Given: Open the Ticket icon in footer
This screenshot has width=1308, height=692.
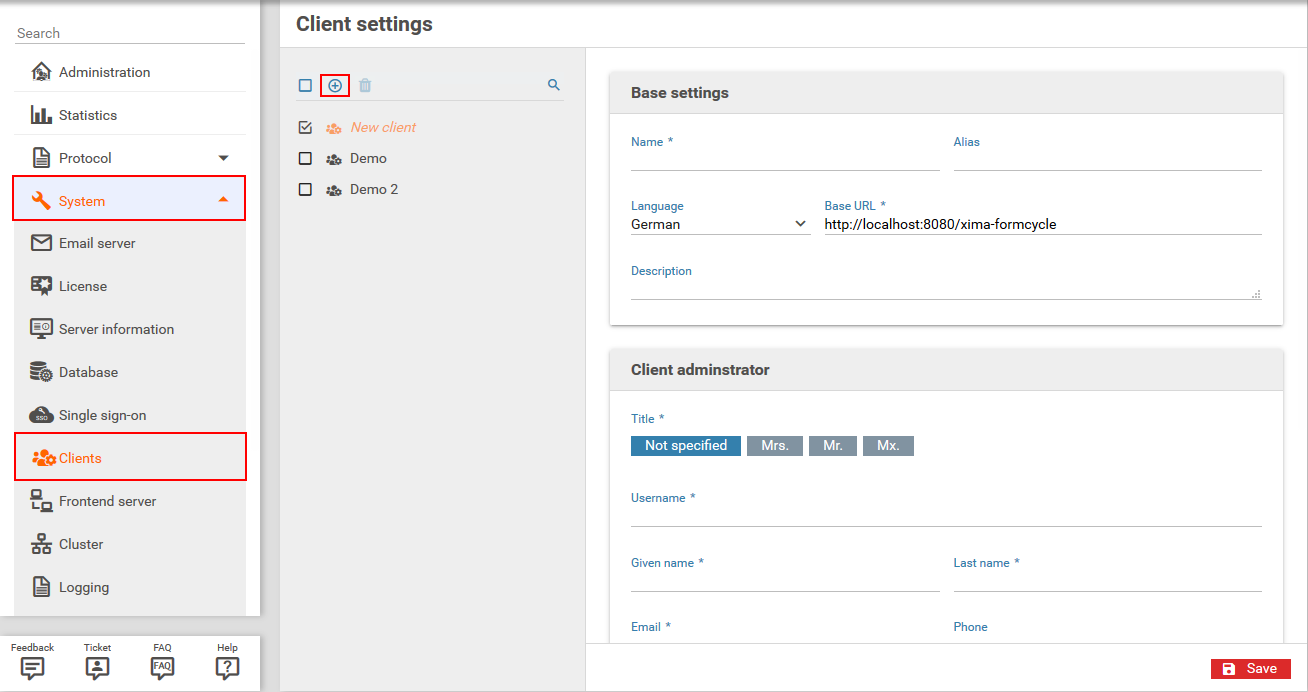Looking at the screenshot, I should pyautogui.click(x=97, y=668).
